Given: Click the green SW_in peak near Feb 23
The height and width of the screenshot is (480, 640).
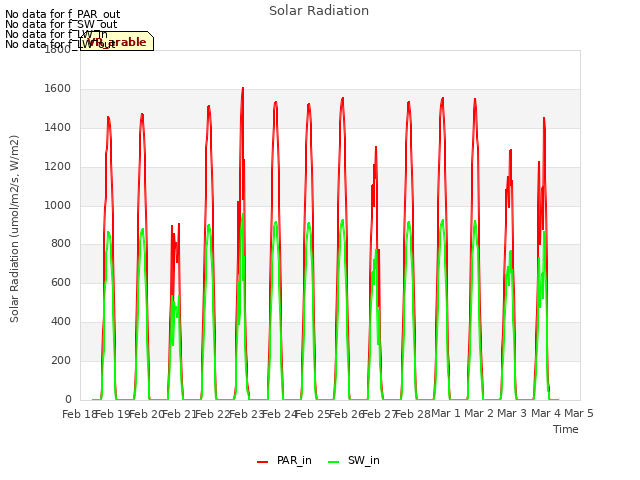Looking at the screenshot, I should coord(243,214).
